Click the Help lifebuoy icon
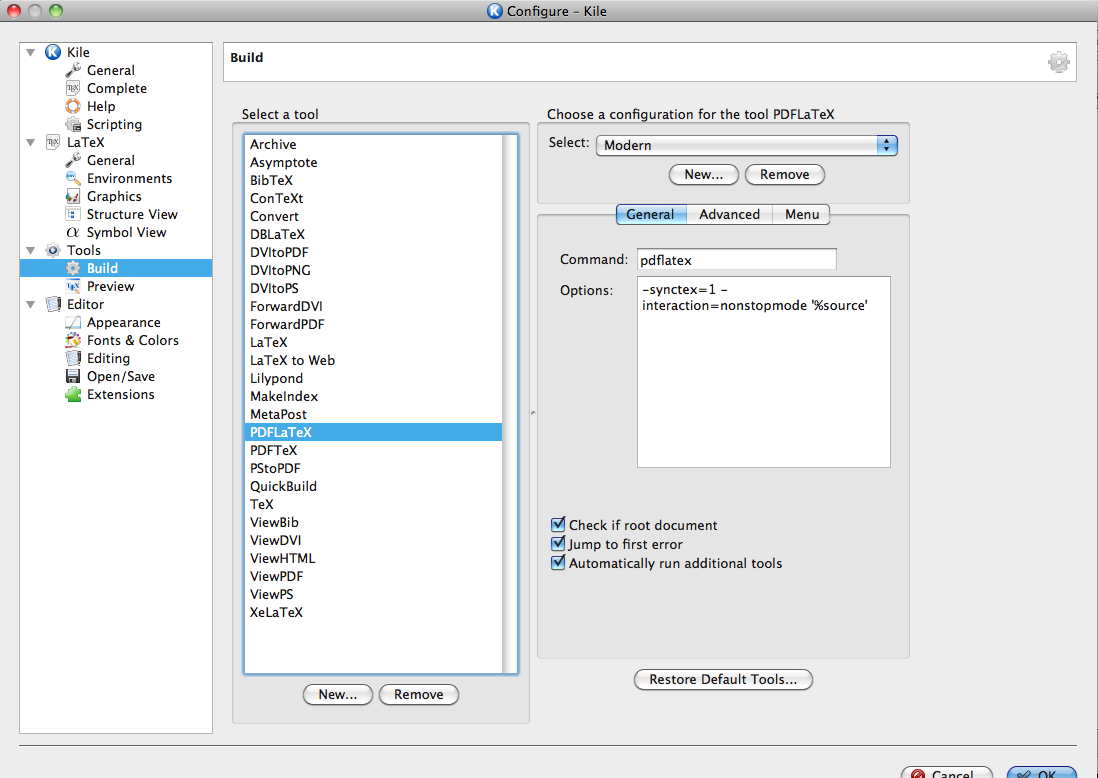 point(73,106)
